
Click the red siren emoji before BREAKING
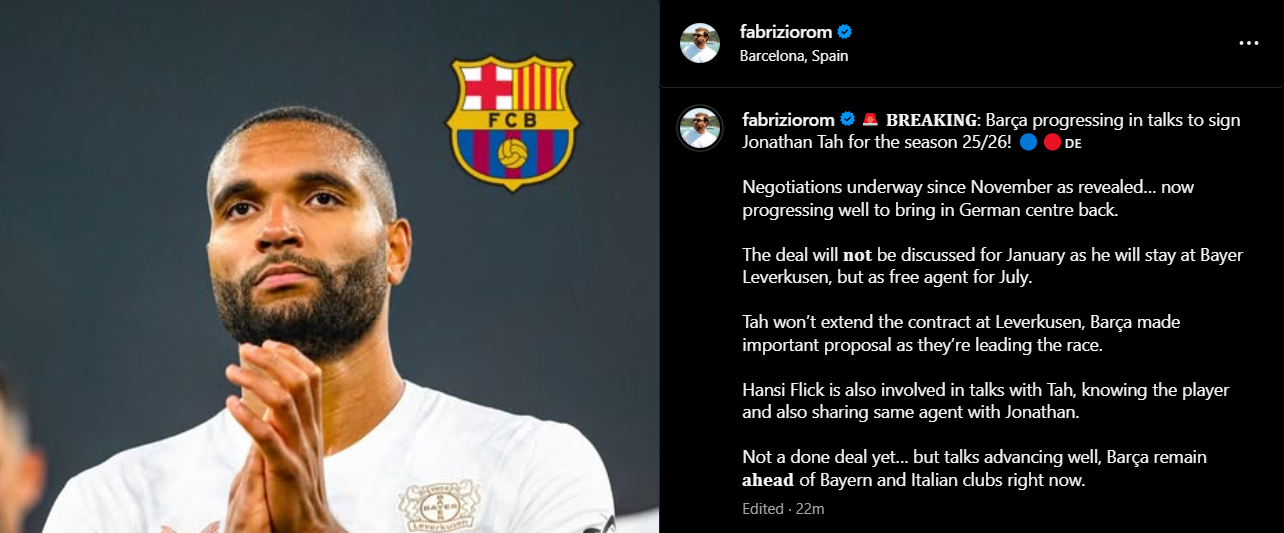pyautogui.click(x=870, y=120)
